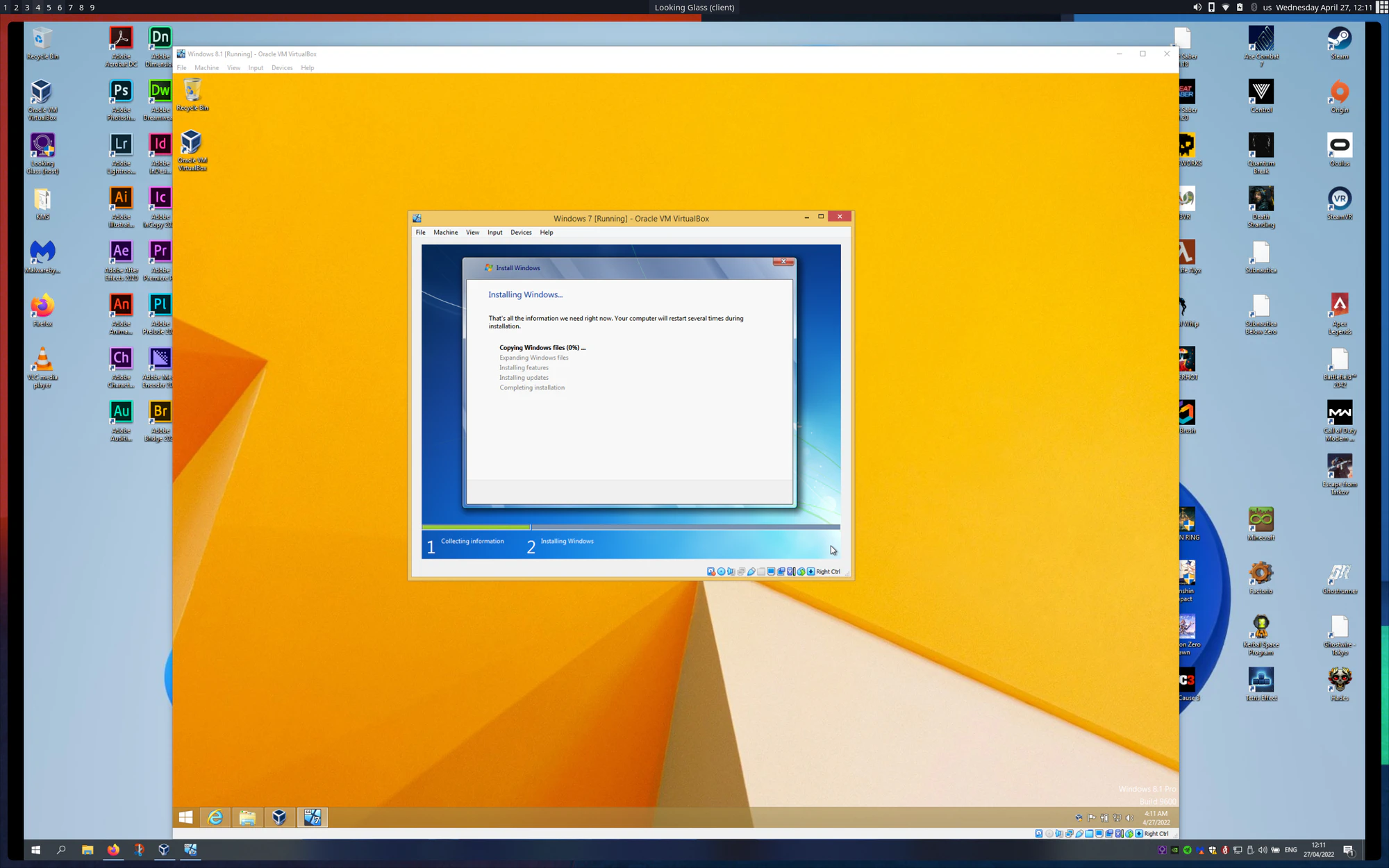Click the hard disk activity indicator in Windows 7 VM status bar

710,571
